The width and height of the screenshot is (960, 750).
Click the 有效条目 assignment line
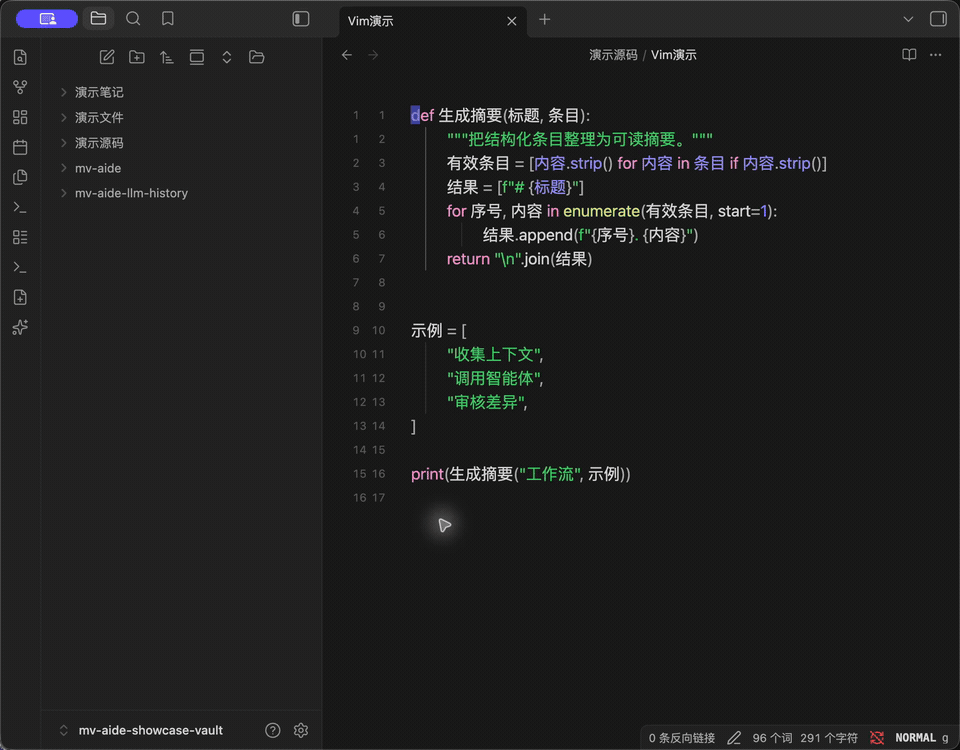click(x=637, y=163)
